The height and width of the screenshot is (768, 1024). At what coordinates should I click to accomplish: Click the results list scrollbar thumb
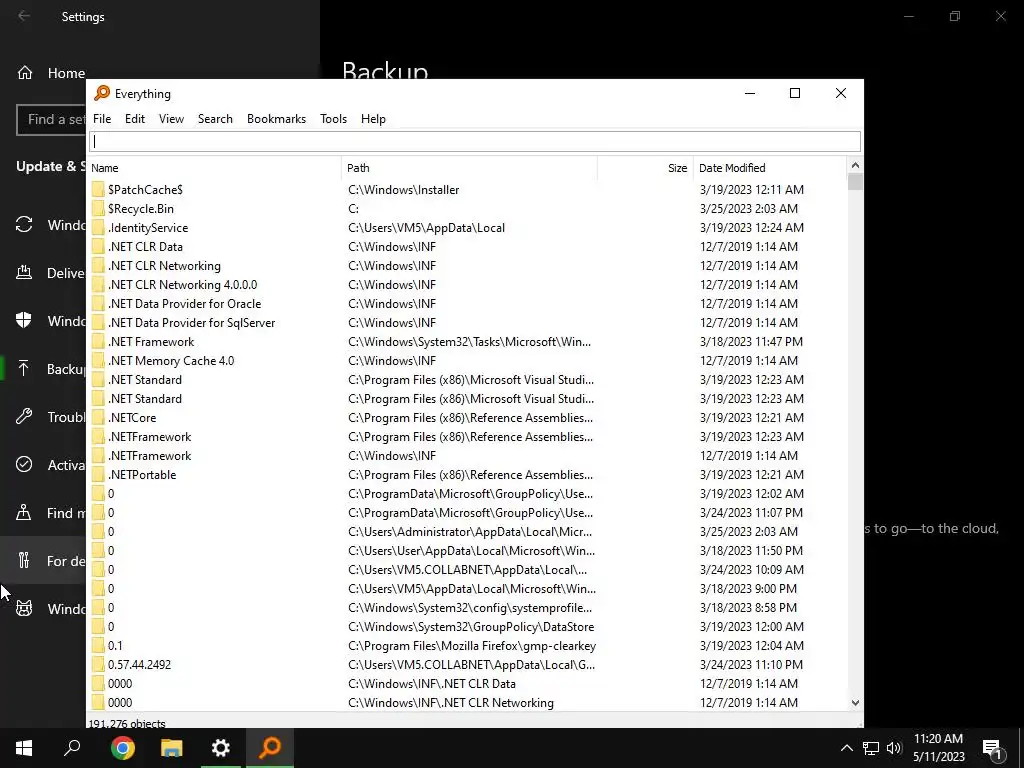coord(855,182)
